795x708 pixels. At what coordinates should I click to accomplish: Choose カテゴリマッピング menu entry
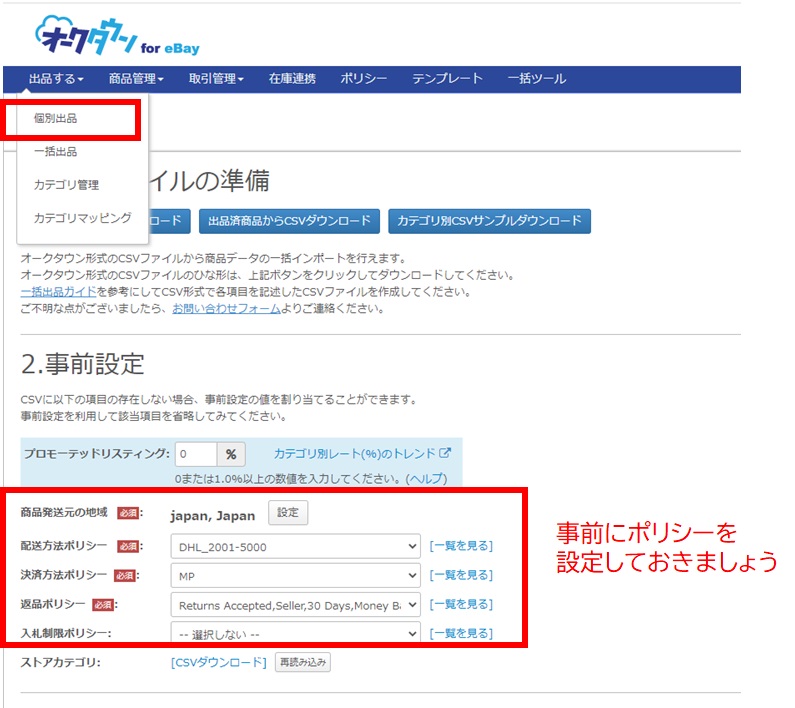point(83,218)
